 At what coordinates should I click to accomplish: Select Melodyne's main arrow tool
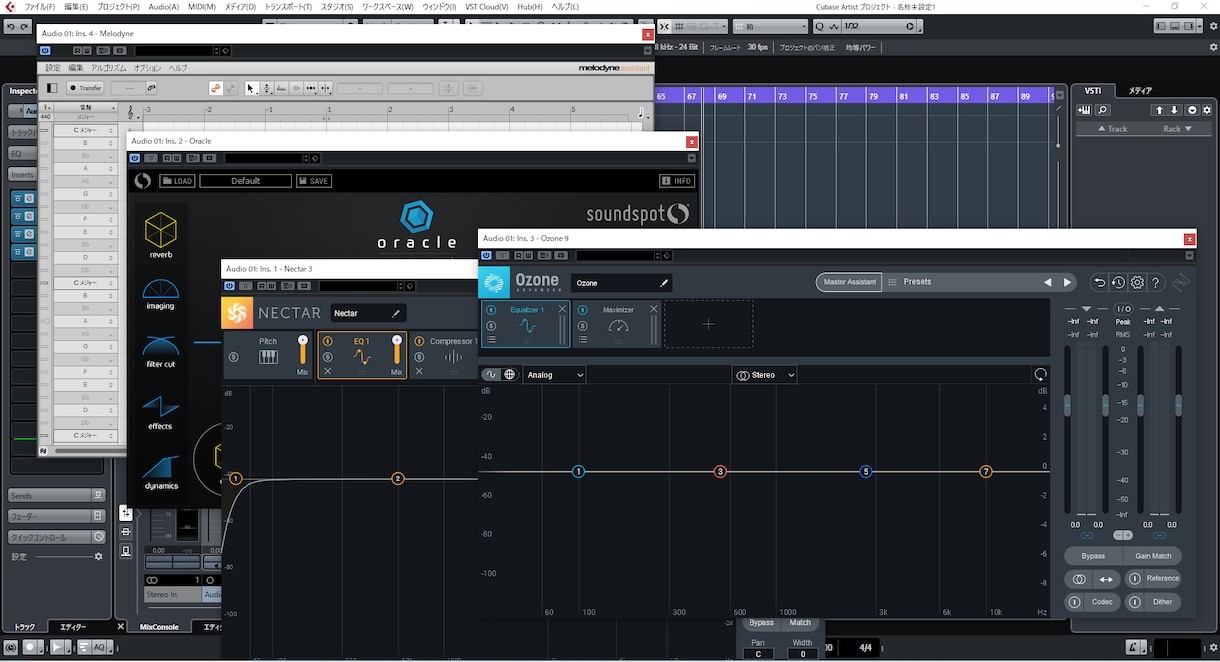click(x=252, y=88)
